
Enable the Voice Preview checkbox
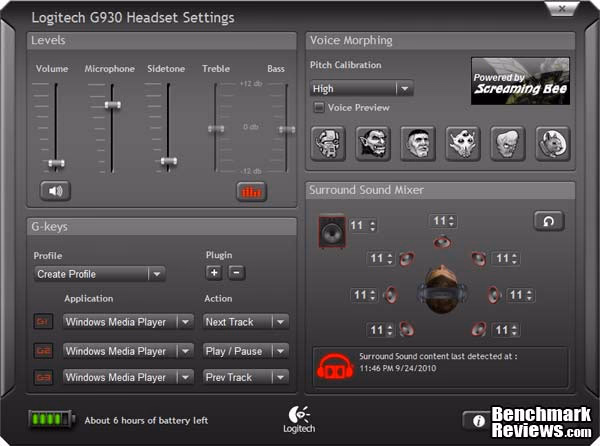click(318, 107)
